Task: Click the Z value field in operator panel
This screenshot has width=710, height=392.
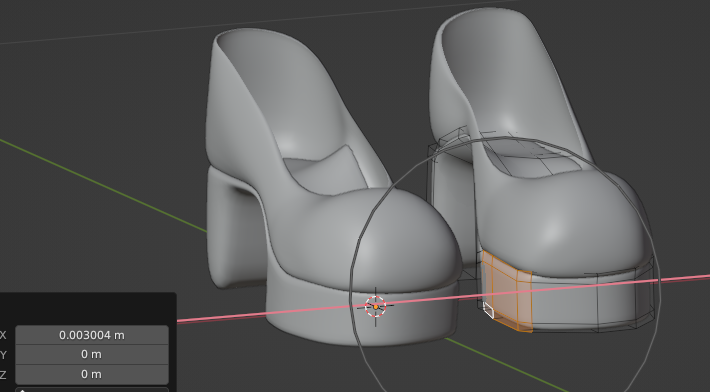Action: [92, 374]
